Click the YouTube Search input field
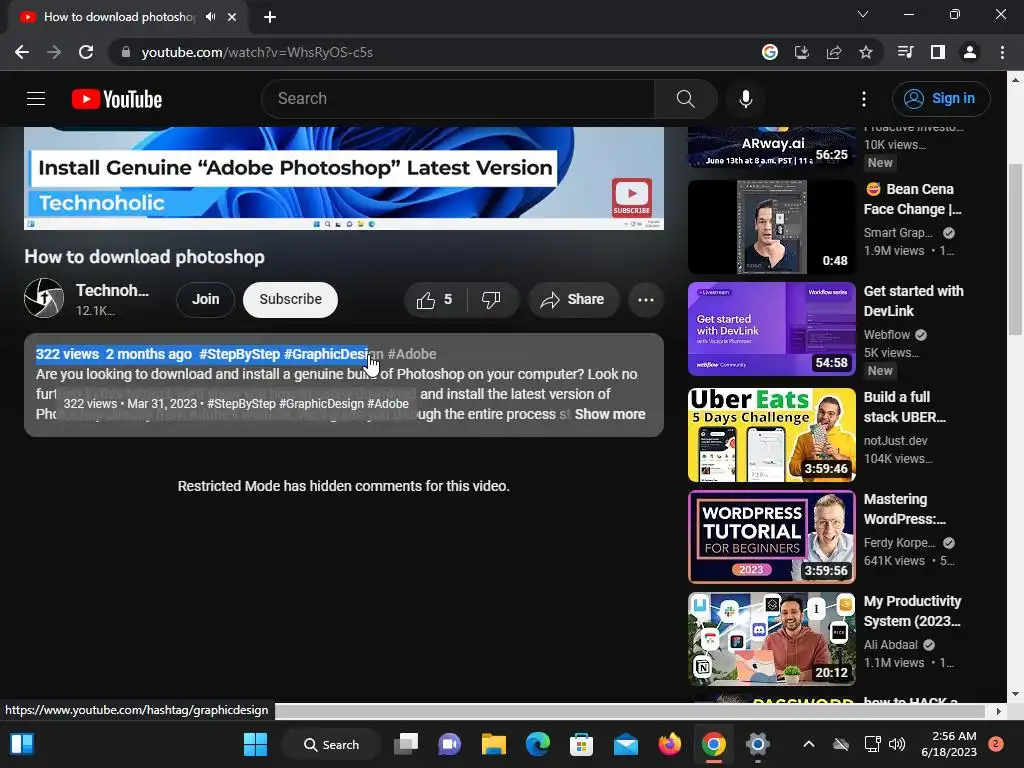 tap(458, 99)
